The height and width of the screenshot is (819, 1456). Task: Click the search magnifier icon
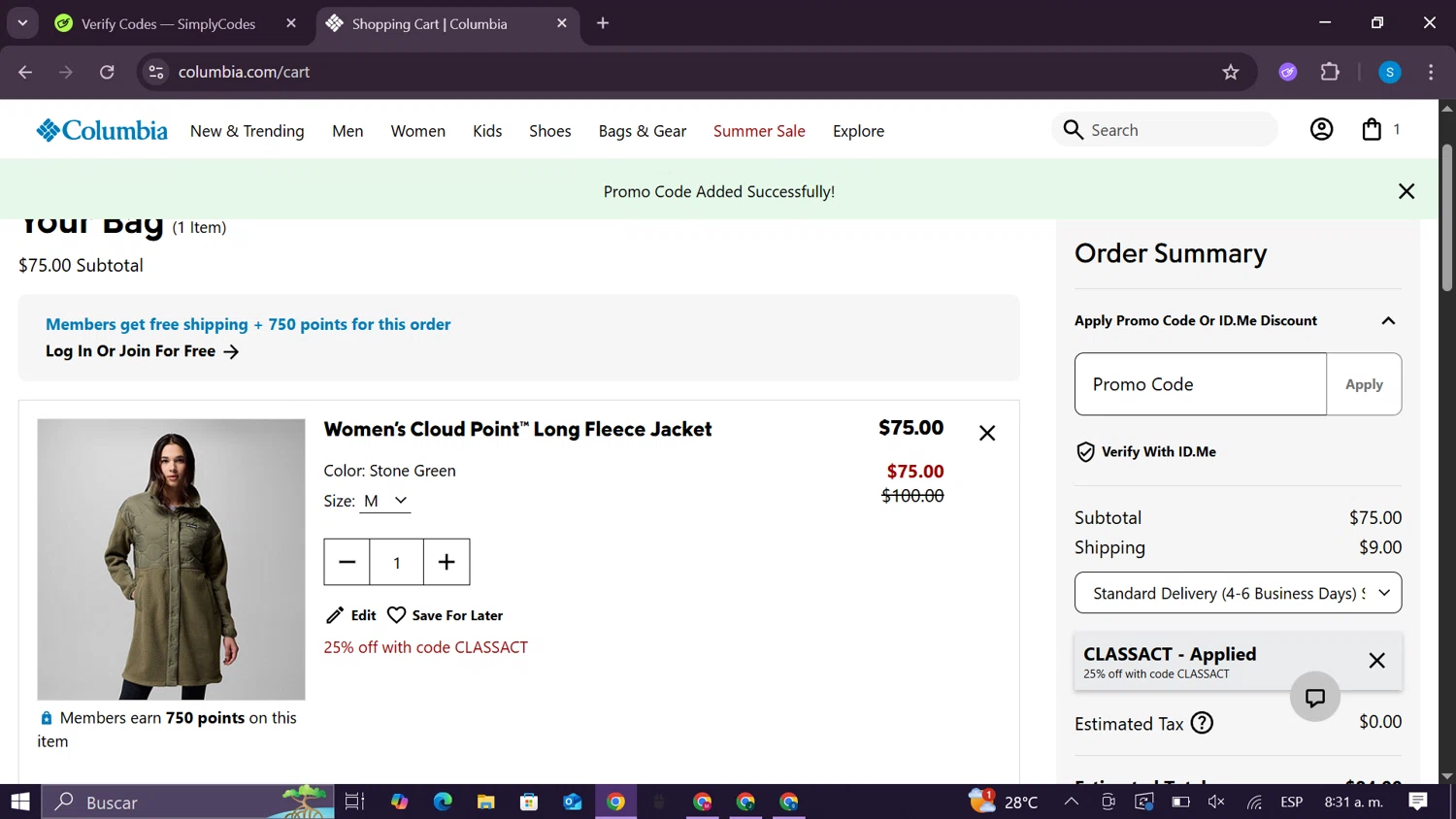click(x=1073, y=130)
